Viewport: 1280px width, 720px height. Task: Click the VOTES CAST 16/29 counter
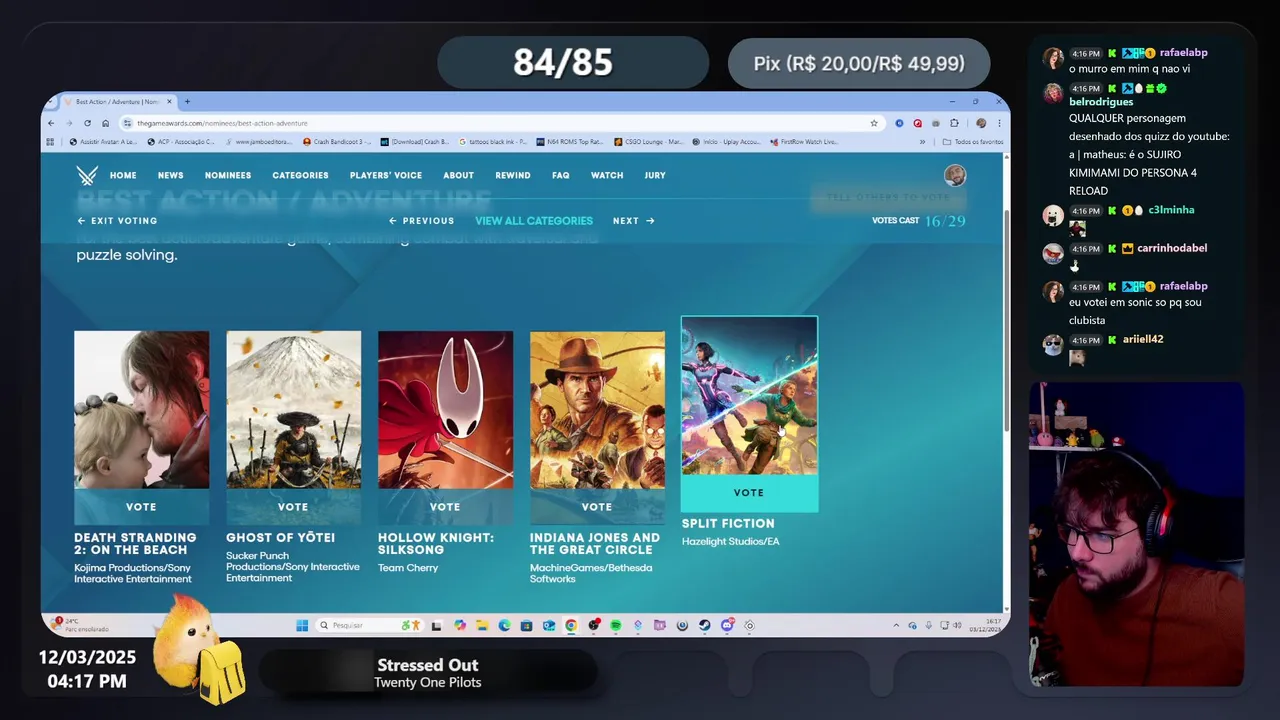coord(919,221)
